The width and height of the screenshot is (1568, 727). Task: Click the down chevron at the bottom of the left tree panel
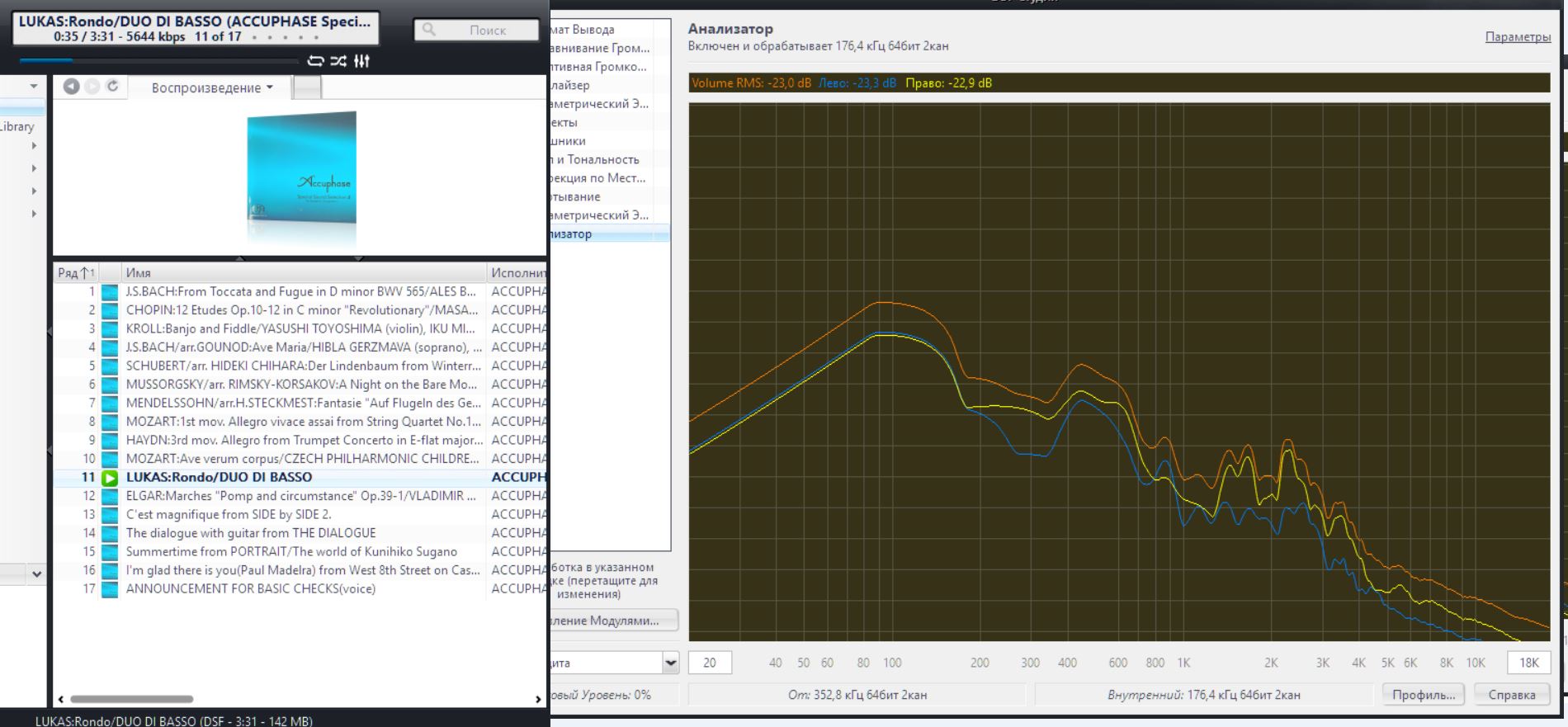[x=36, y=574]
